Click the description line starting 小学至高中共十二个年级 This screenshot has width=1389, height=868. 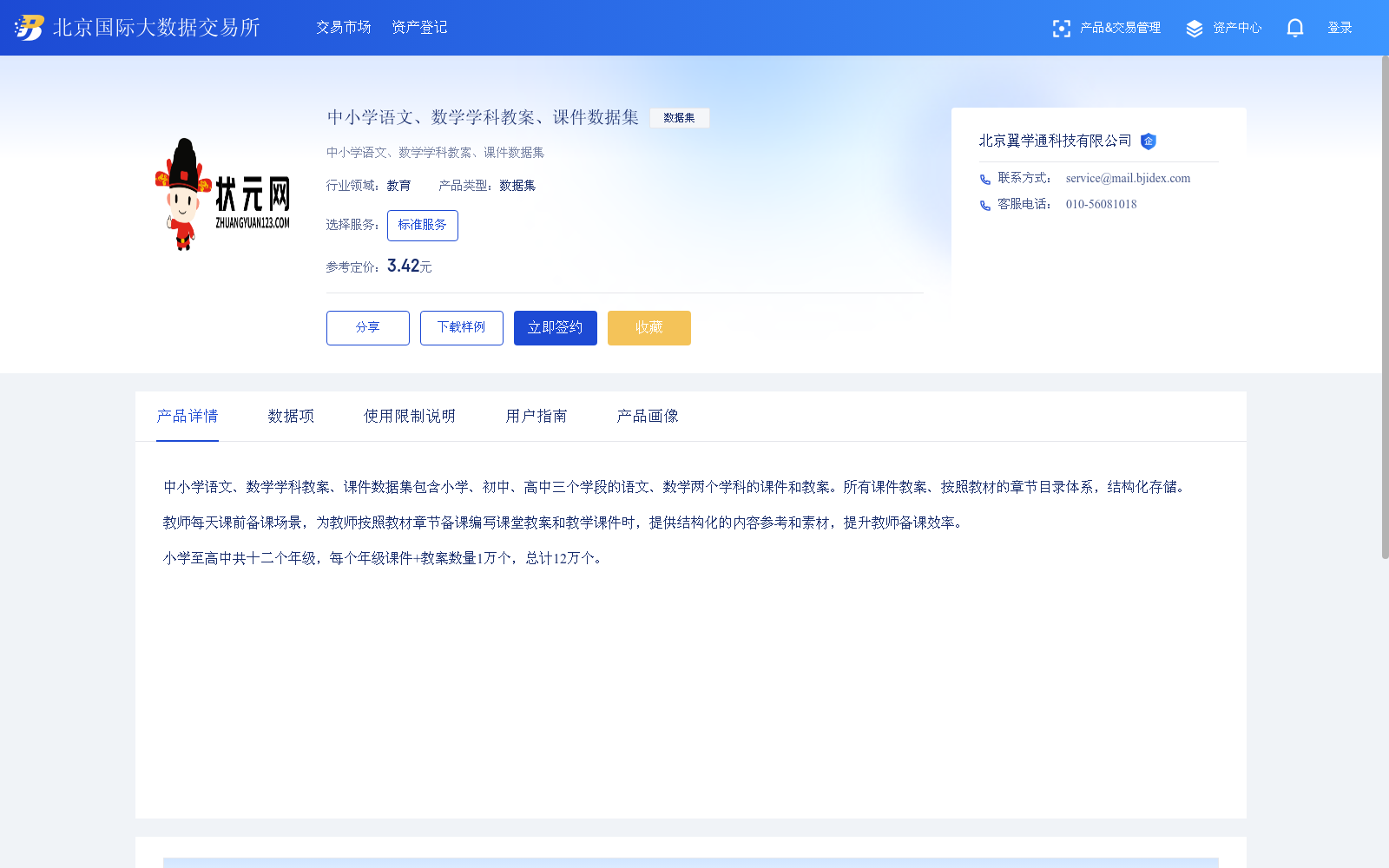[x=384, y=558]
